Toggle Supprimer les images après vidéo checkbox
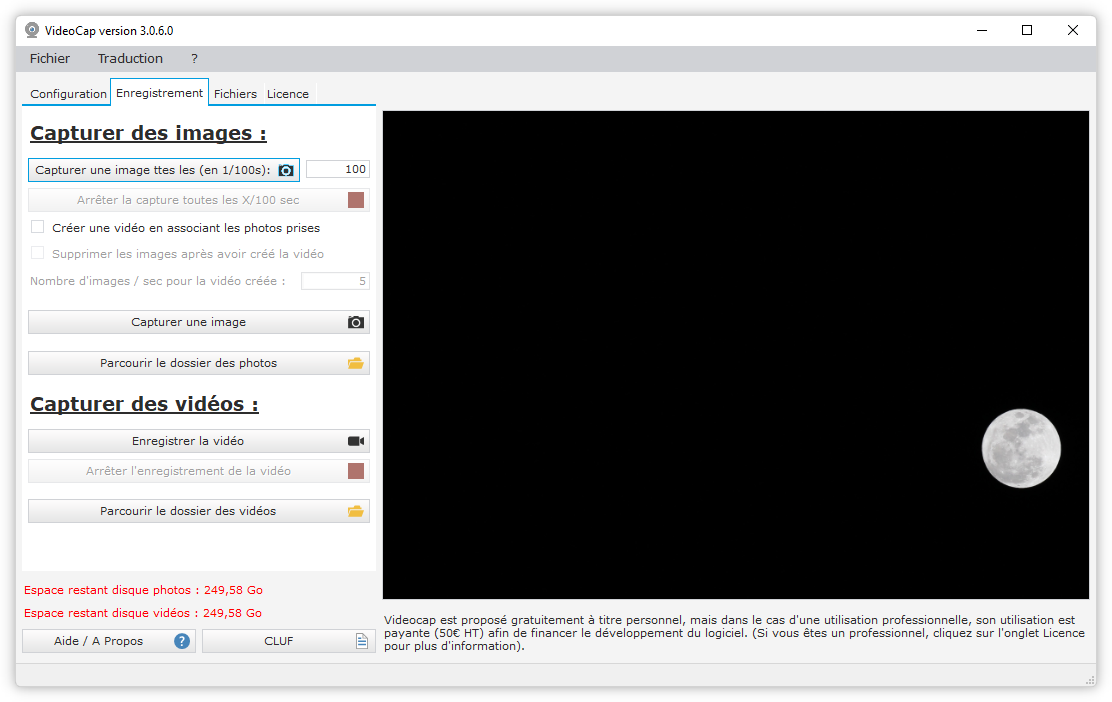 tap(38, 253)
